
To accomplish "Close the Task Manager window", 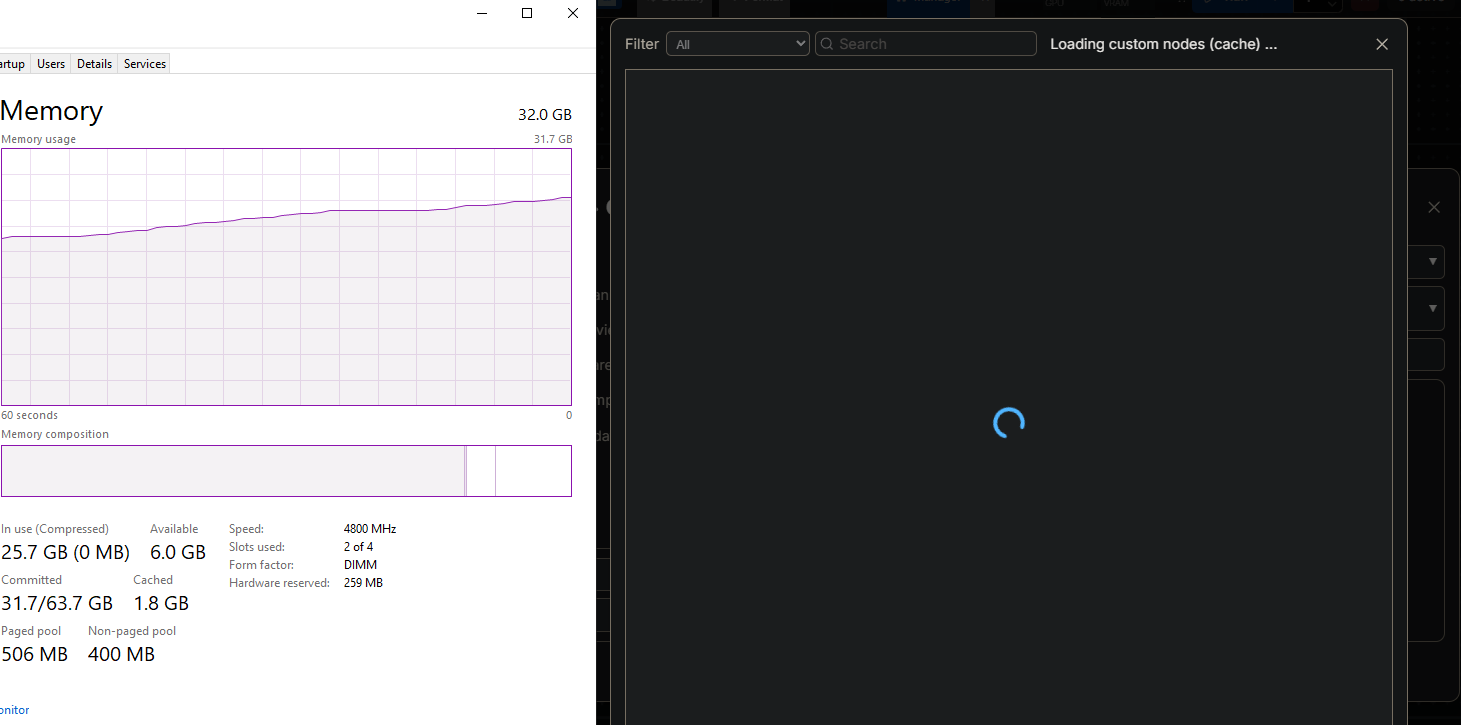I will [x=573, y=13].
